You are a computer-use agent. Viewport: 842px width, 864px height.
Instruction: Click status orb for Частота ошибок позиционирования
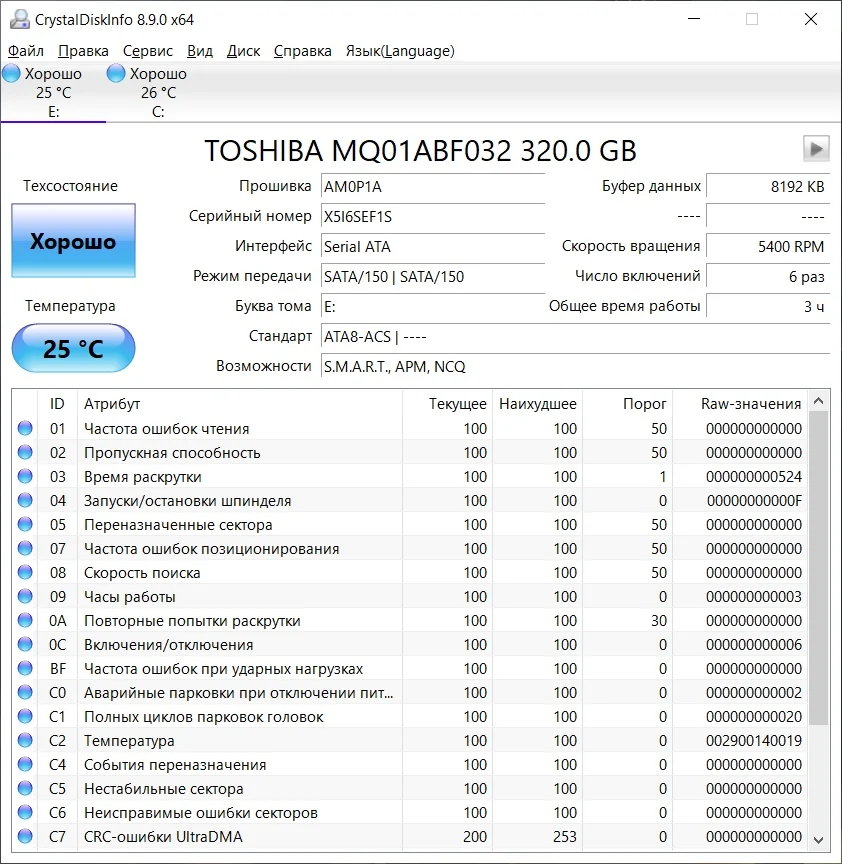coord(25,548)
